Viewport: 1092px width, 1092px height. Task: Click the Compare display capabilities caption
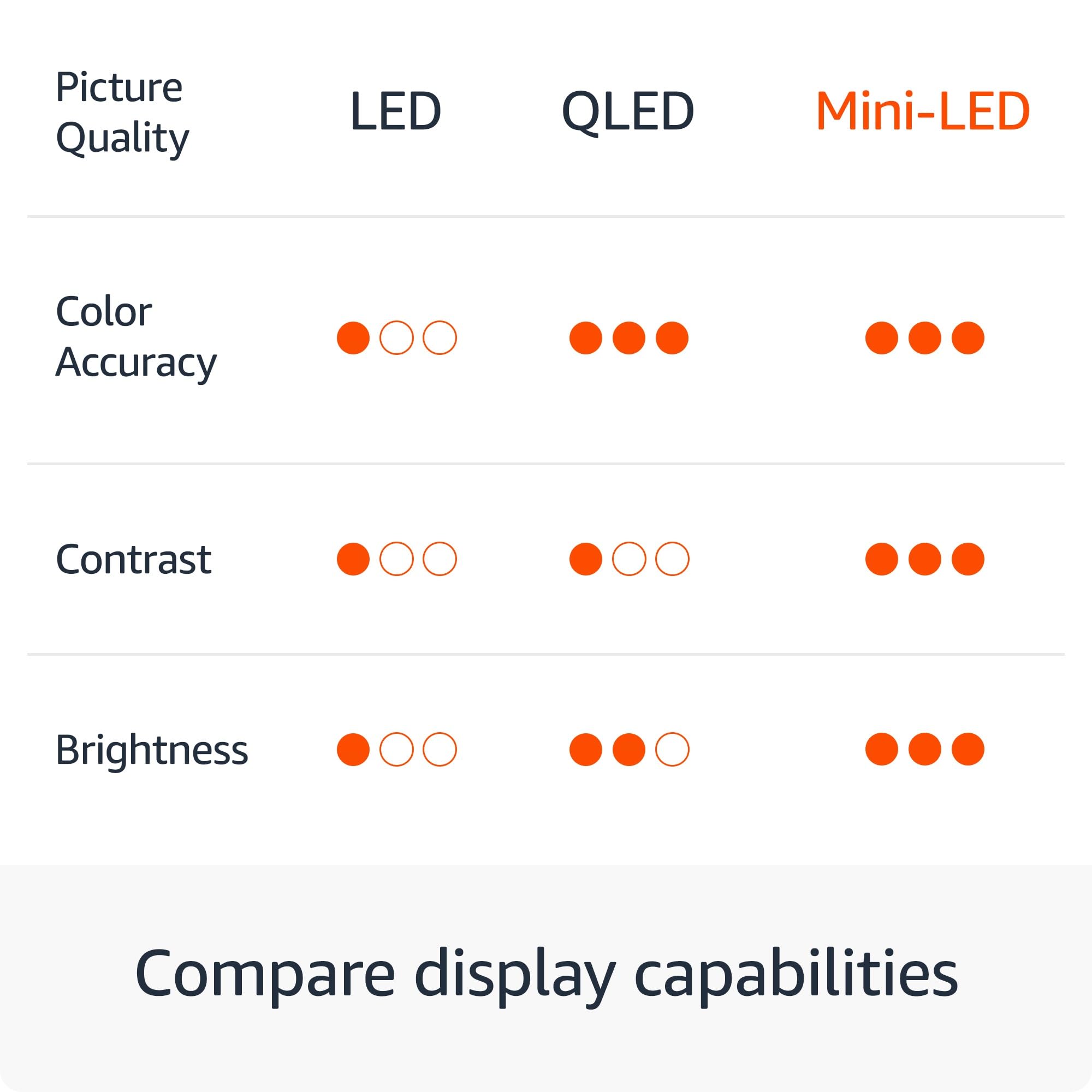point(546,974)
